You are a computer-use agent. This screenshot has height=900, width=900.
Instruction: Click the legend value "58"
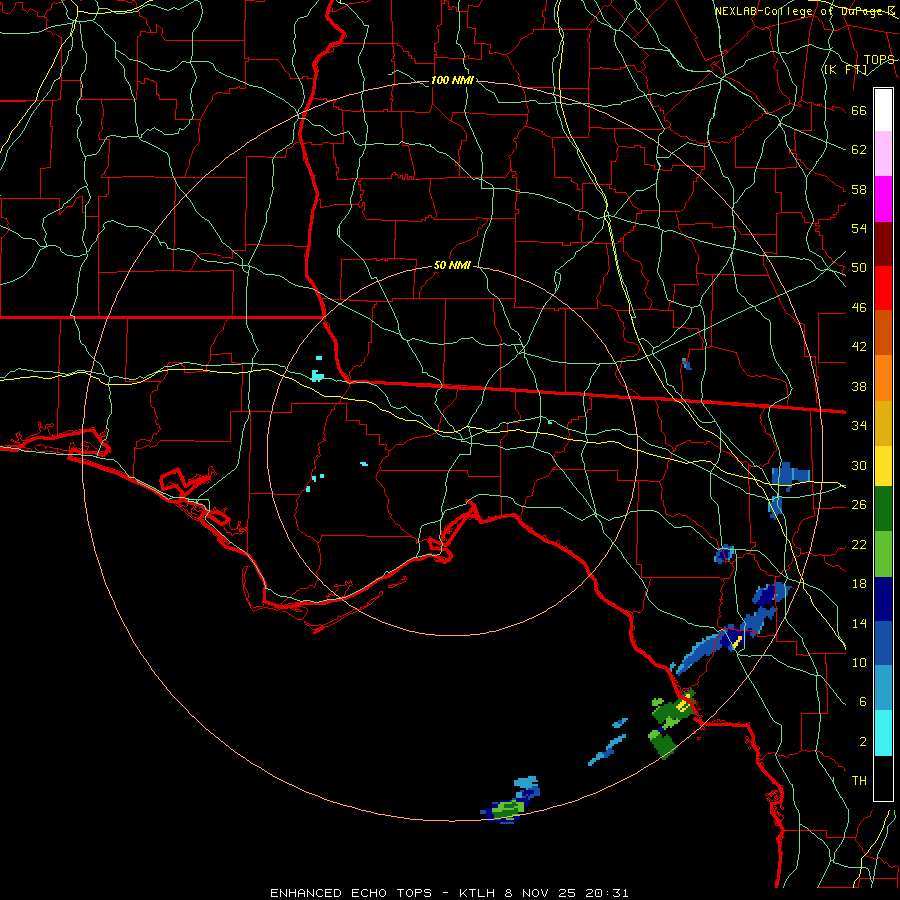[x=859, y=189]
